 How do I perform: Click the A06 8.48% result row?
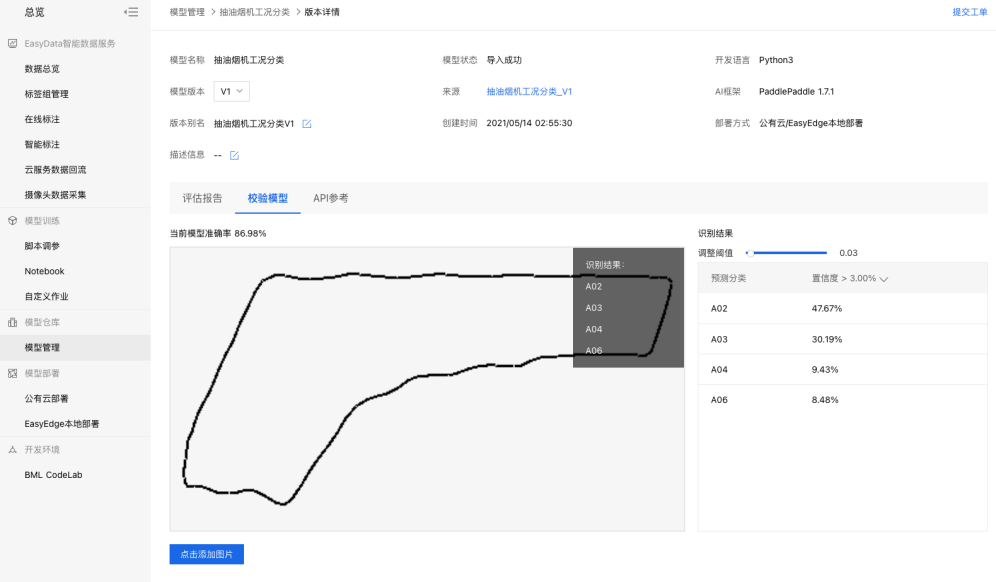pyautogui.click(x=842, y=400)
